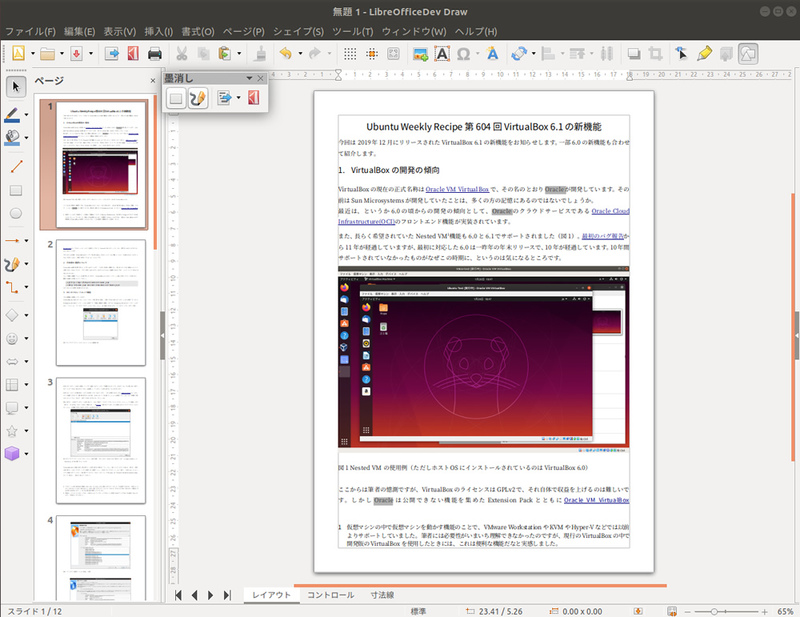Expand the Curves and Polygons dropdown arrow
The image size is (800, 617).
pyautogui.click(x=27, y=264)
